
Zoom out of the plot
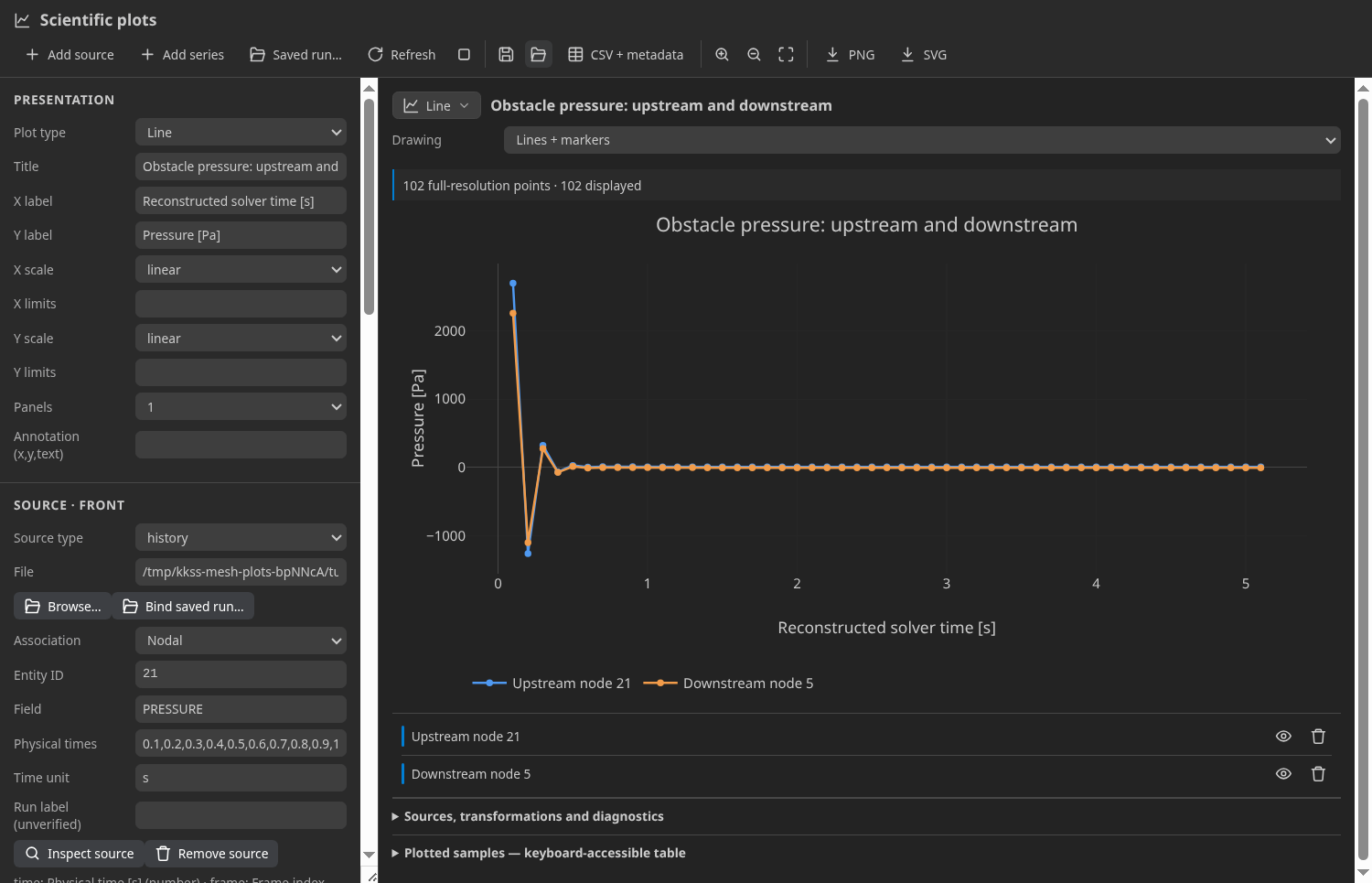[x=754, y=55]
